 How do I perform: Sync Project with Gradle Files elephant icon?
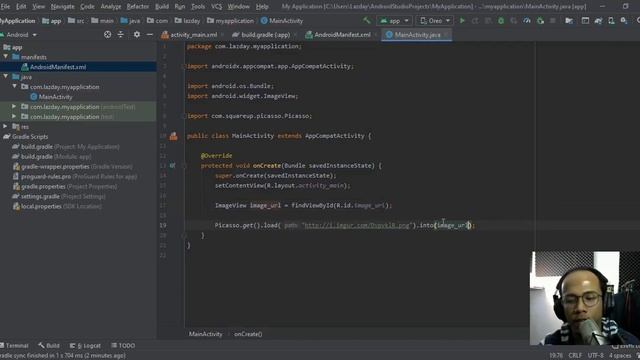598,20
